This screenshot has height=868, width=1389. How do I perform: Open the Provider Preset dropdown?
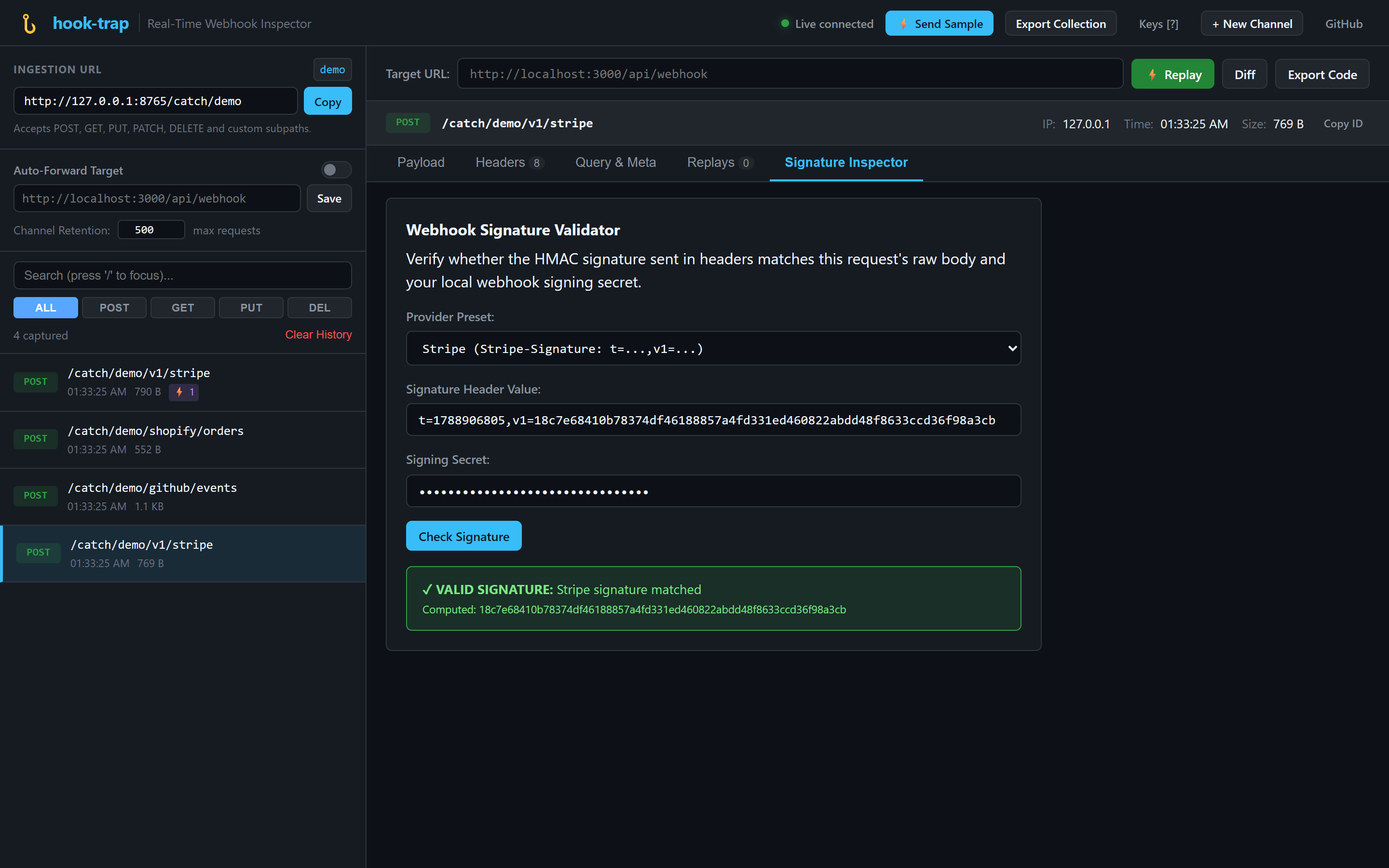pyautogui.click(x=713, y=349)
